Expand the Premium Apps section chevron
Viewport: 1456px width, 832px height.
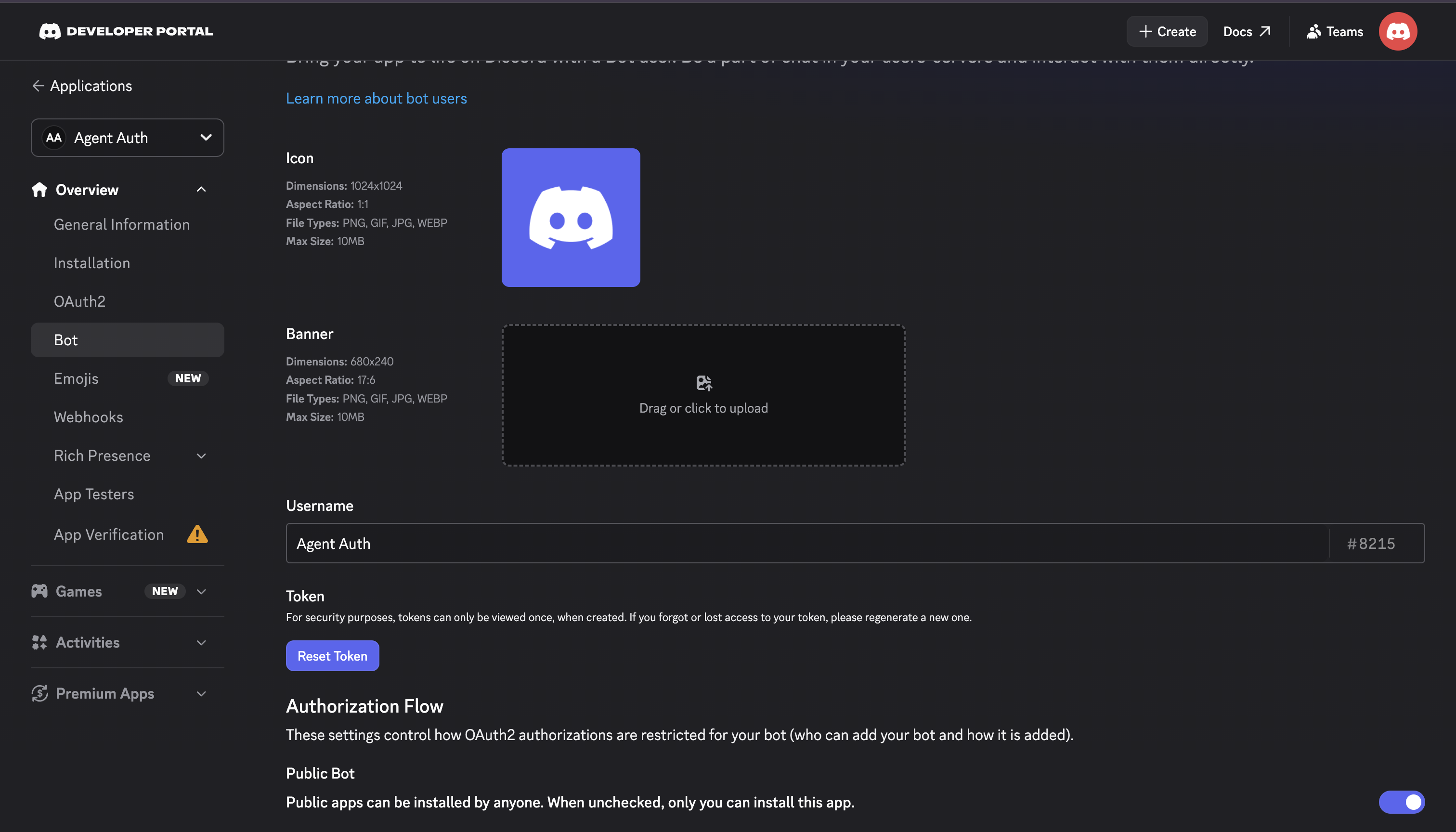[x=201, y=693]
